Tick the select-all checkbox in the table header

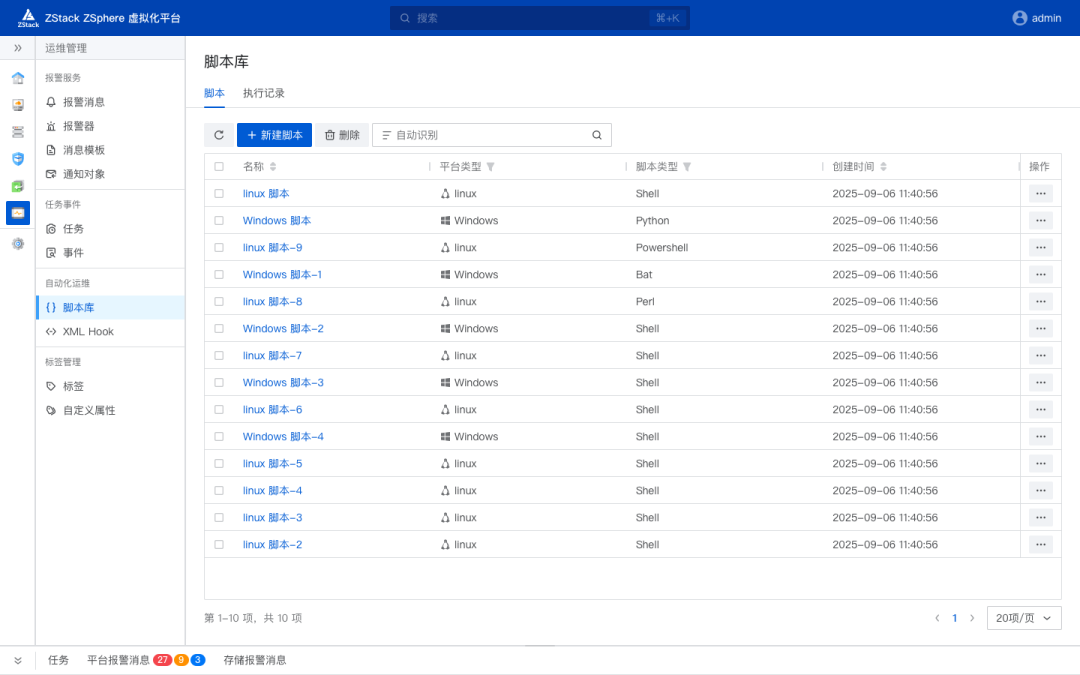(x=218, y=167)
